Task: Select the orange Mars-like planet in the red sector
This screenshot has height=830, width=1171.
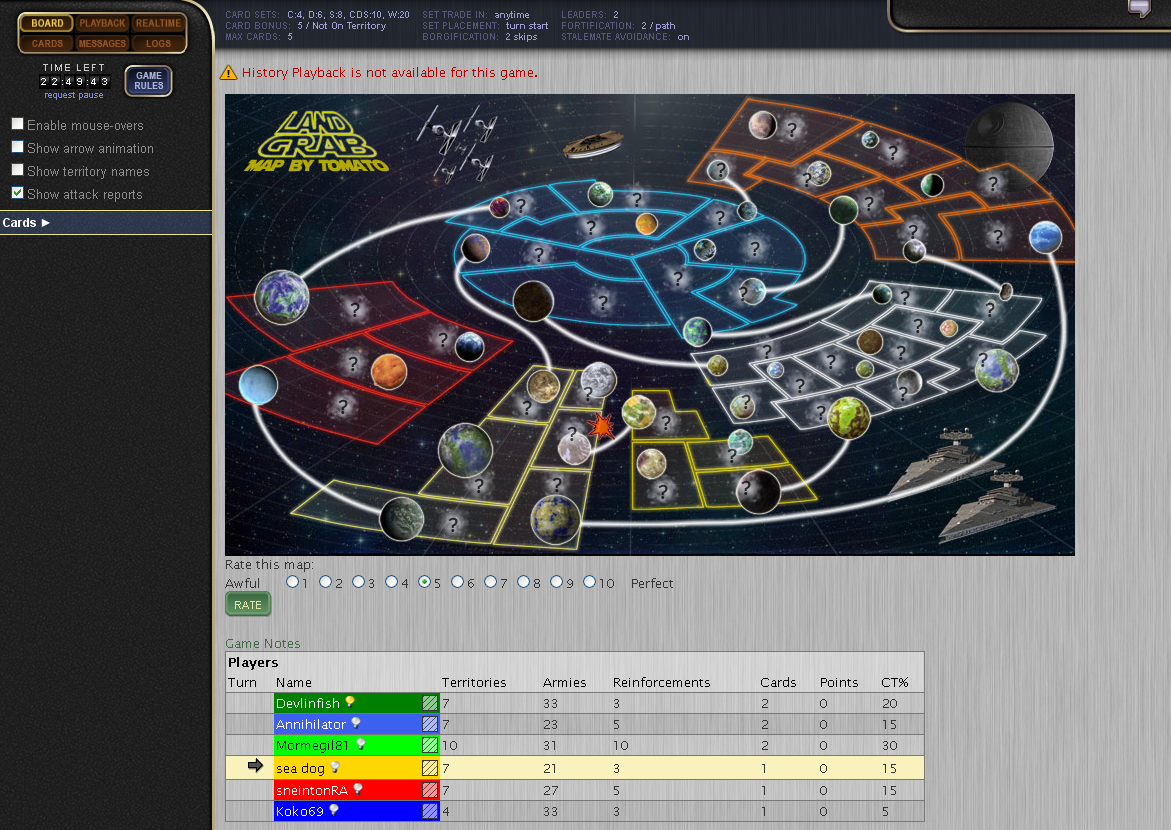Action: click(388, 371)
